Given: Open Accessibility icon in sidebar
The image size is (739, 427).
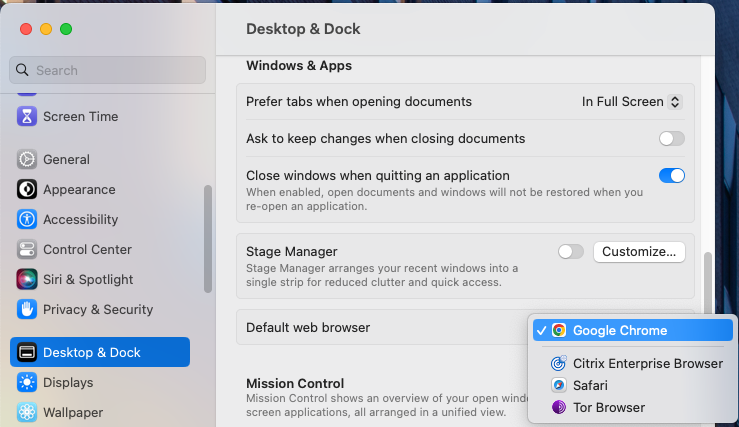Looking at the screenshot, I should point(27,219).
